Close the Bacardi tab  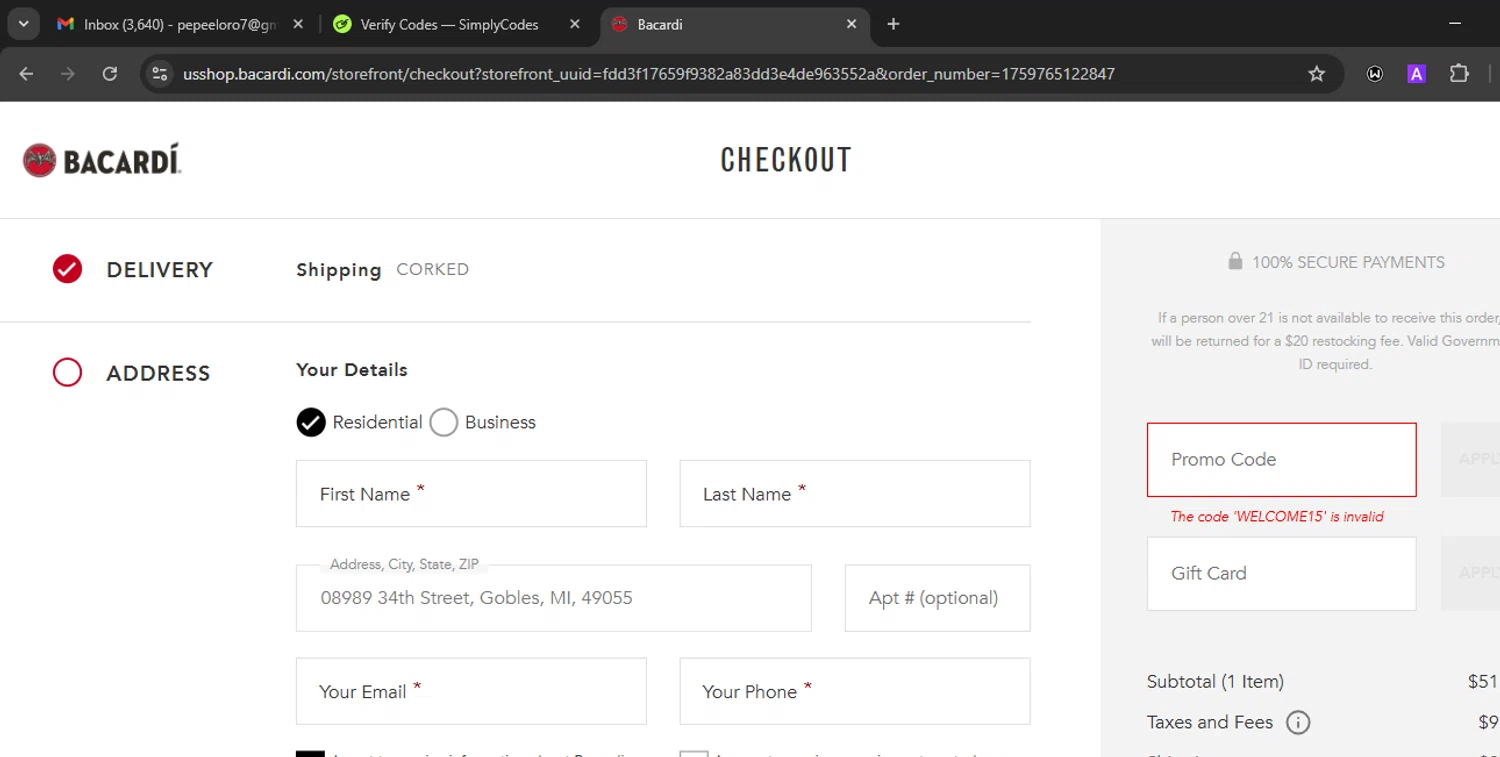point(851,24)
